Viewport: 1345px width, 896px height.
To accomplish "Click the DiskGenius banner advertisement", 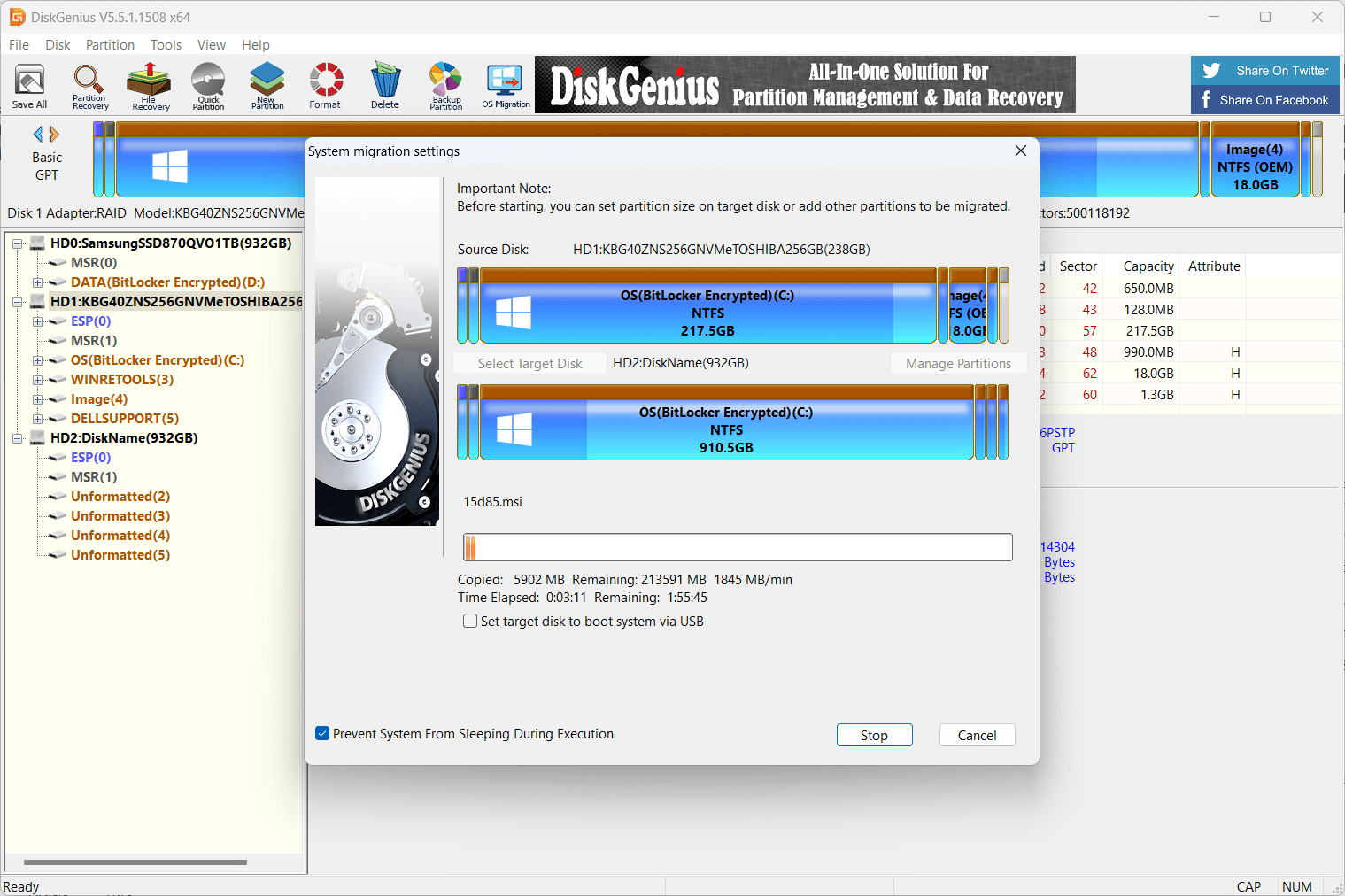I will tap(805, 85).
